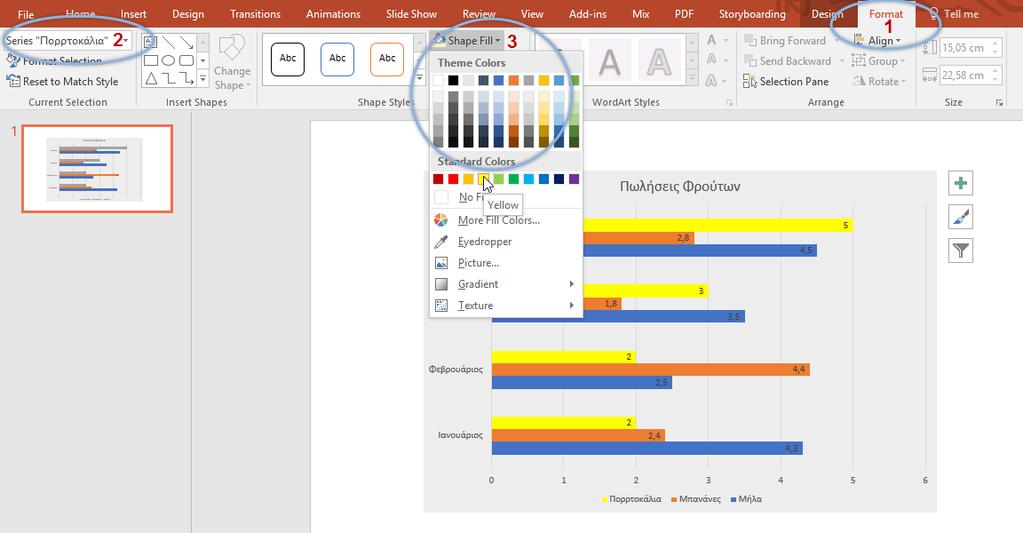The image size is (1023, 533).
Task: Pick the black theme color swatch
Action: click(x=453, y=80)
